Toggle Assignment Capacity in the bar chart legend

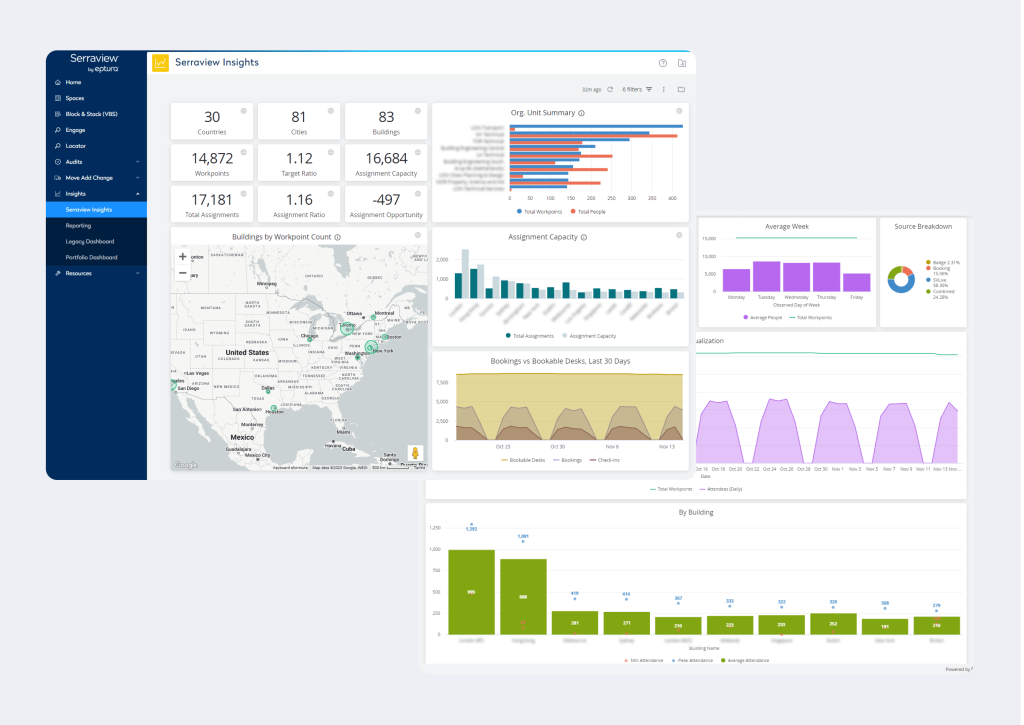pos(592,336)
